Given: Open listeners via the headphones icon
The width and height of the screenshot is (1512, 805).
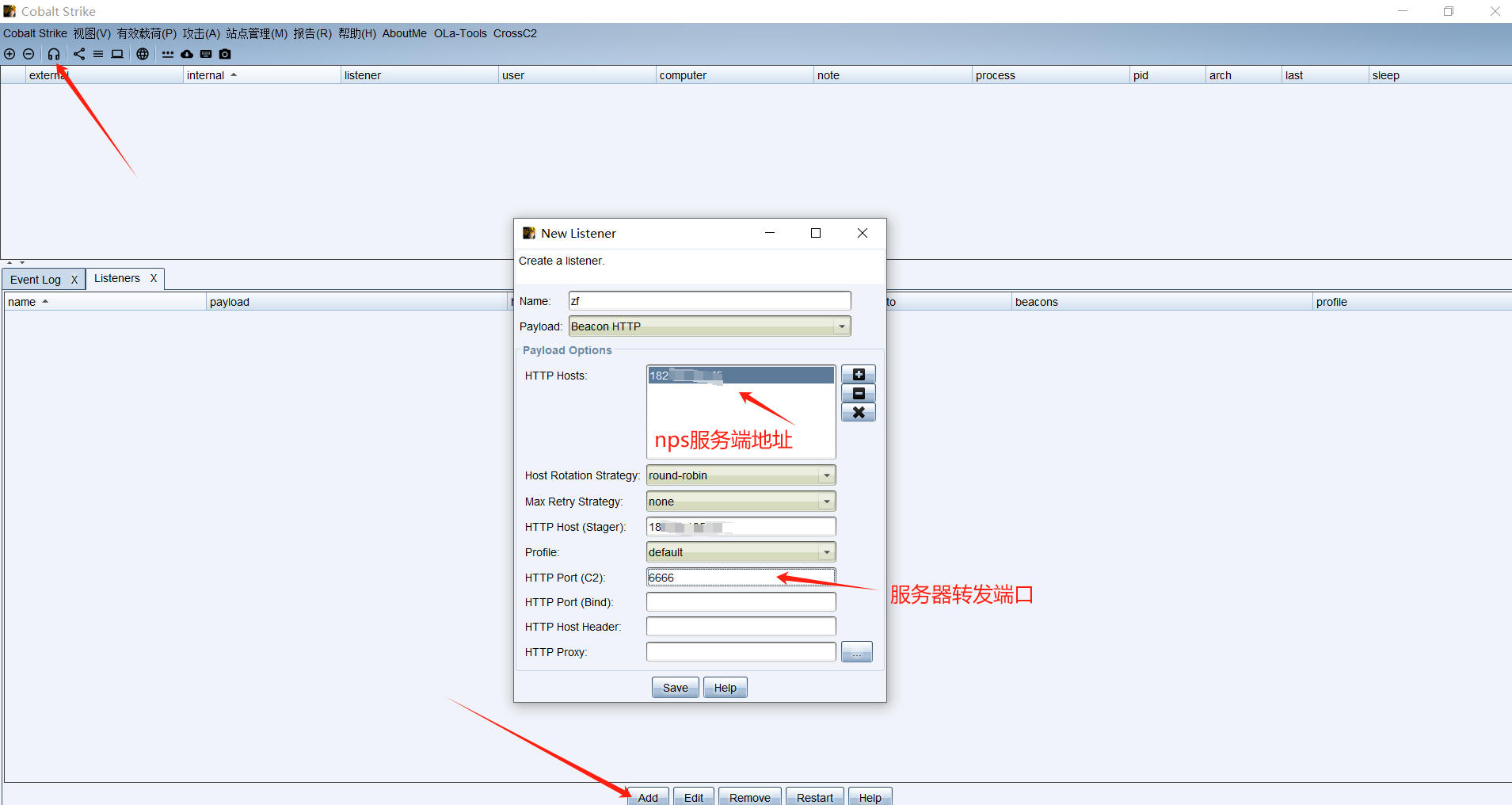Looking at the screenshot, I should 54,54.
